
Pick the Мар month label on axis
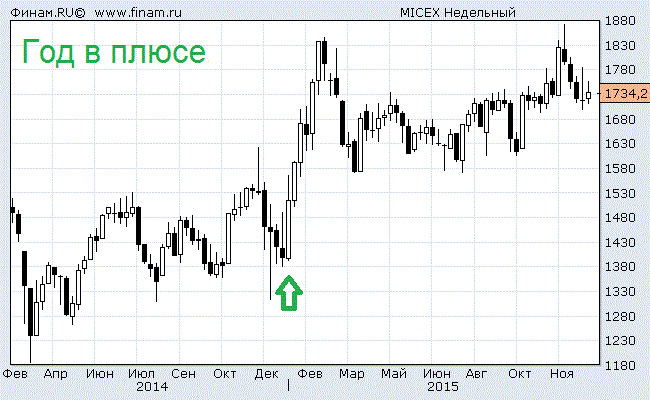point(351,372)
